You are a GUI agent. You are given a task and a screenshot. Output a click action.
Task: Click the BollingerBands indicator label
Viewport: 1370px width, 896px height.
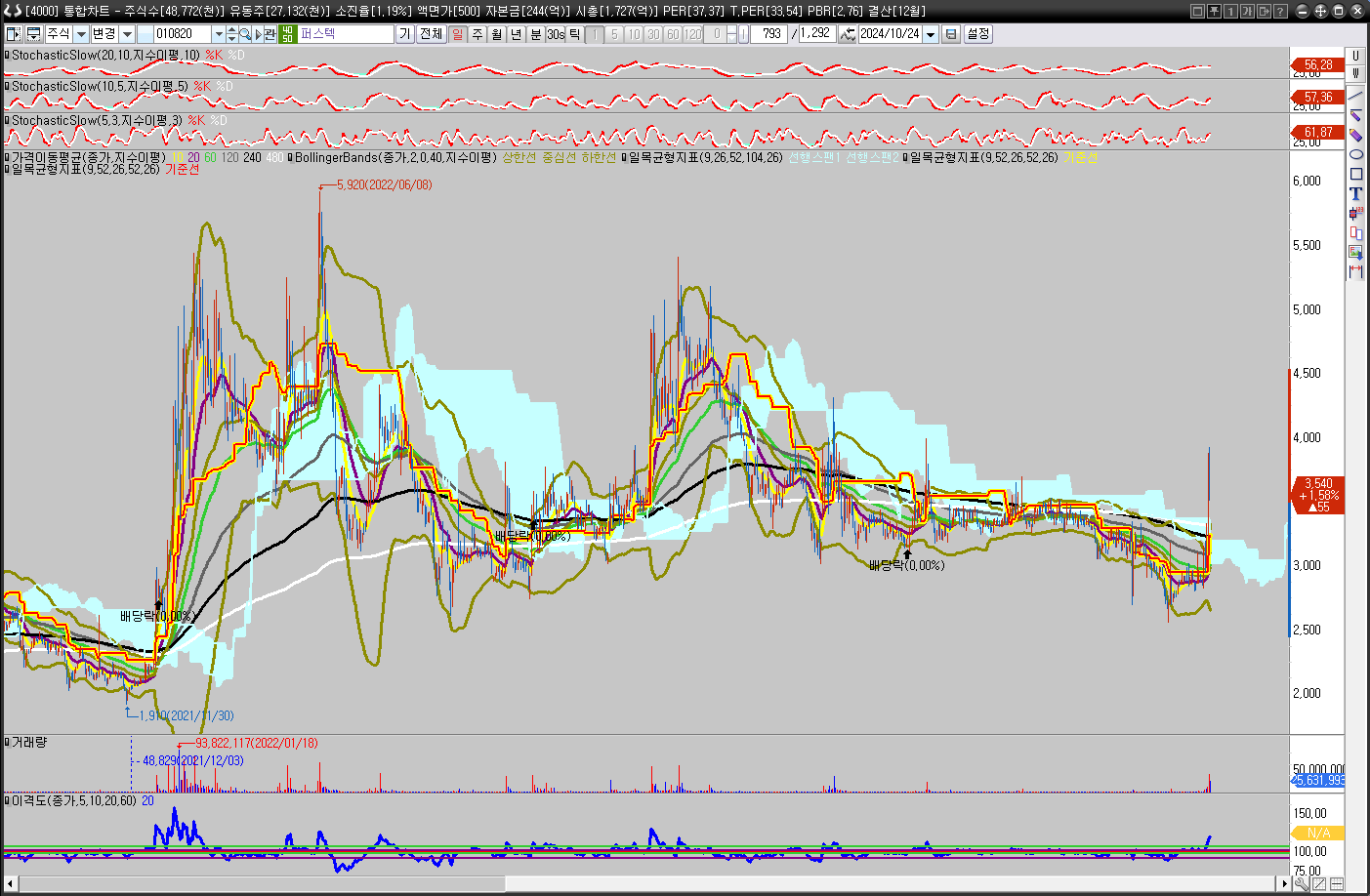395,157
